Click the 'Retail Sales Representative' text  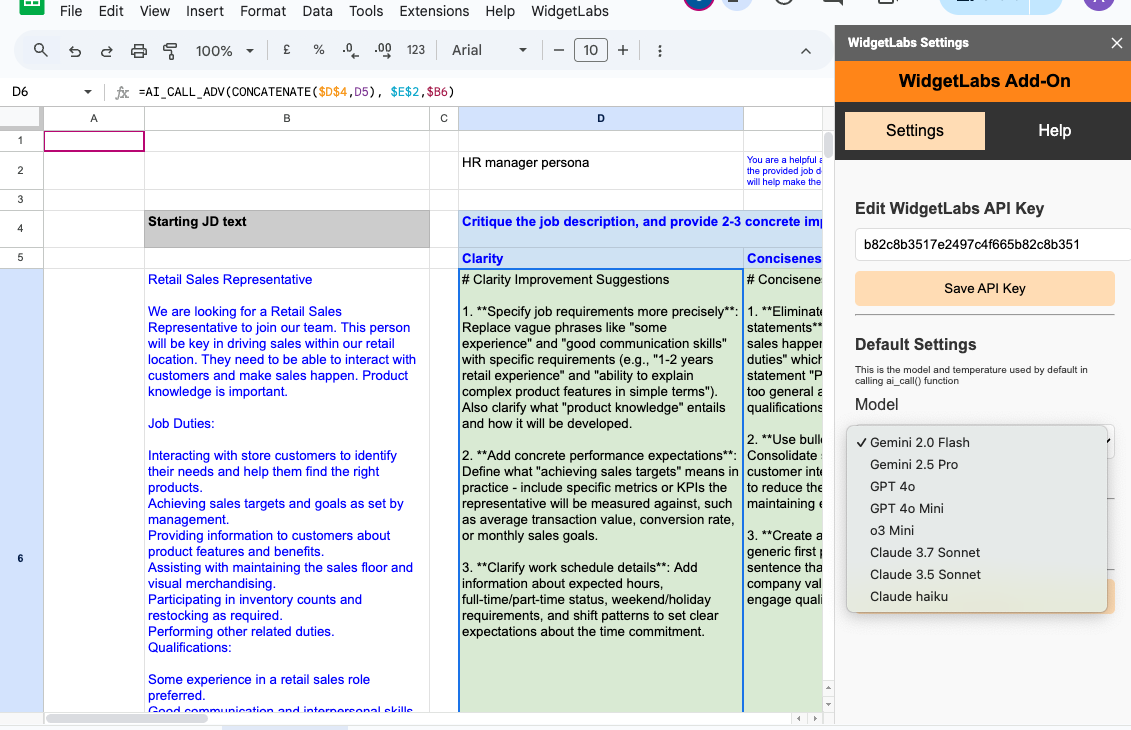click(230, 280)
